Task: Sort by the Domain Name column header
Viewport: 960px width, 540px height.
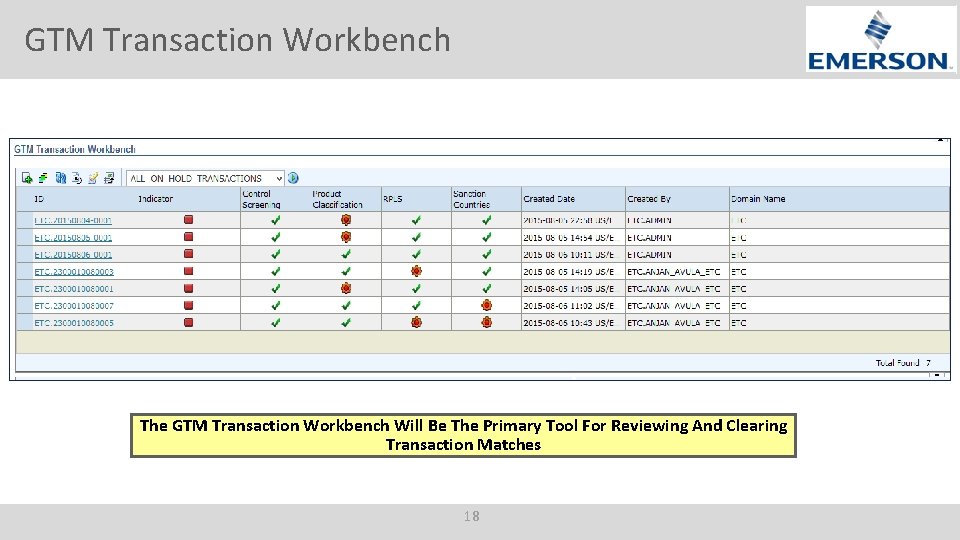Action: [758, 199]
